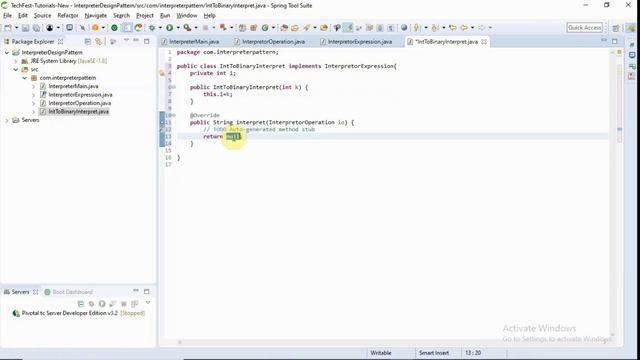Stop the server in Servers panel
The image size is (640, 360).
tap(124, 304)
